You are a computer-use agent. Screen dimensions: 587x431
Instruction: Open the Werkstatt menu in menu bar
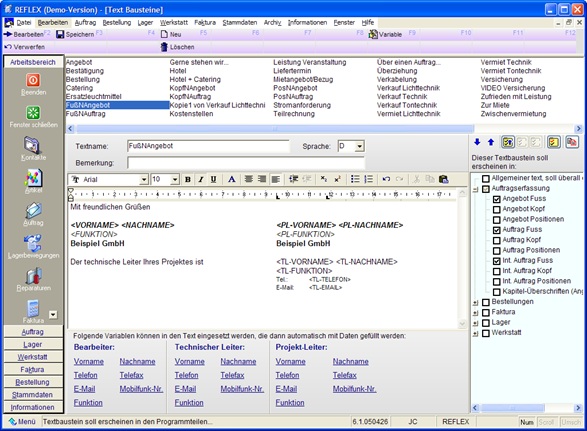coord(174,22)
